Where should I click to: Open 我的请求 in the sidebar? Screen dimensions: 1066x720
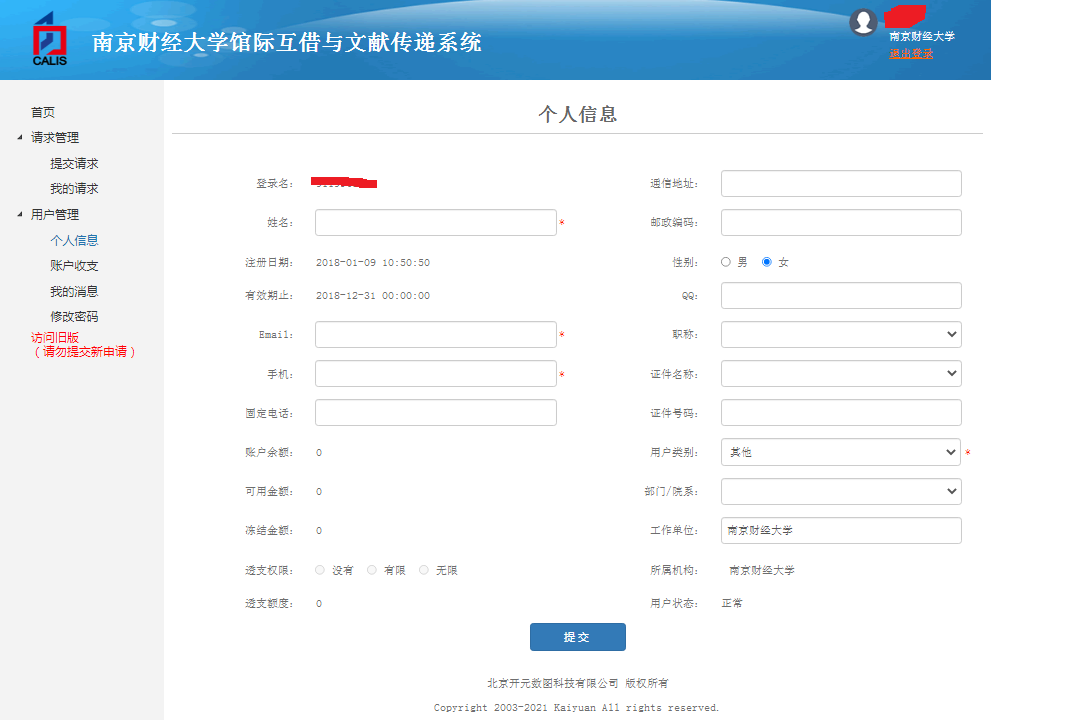[74, 188]
